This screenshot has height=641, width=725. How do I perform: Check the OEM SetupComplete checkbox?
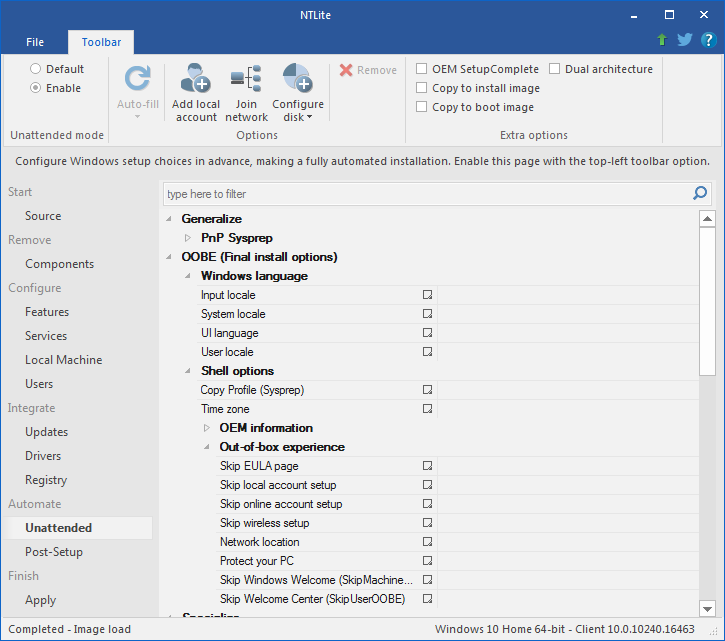tap(421, 69)
